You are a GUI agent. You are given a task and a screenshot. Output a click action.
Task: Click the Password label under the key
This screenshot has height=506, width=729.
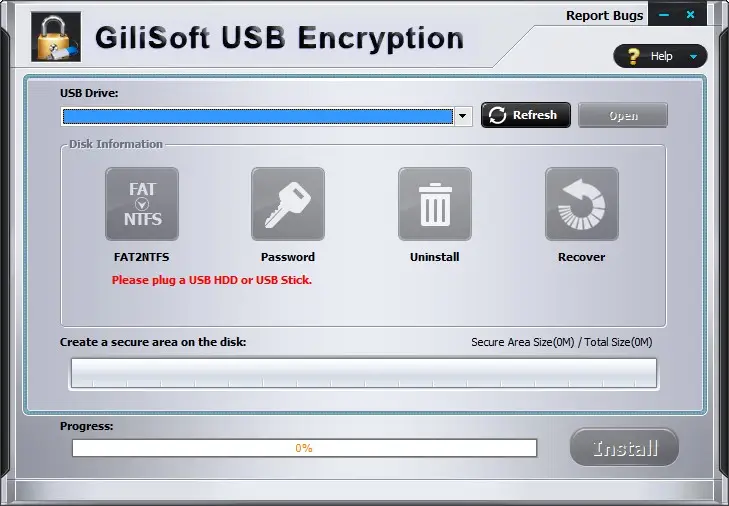[288, 257]
